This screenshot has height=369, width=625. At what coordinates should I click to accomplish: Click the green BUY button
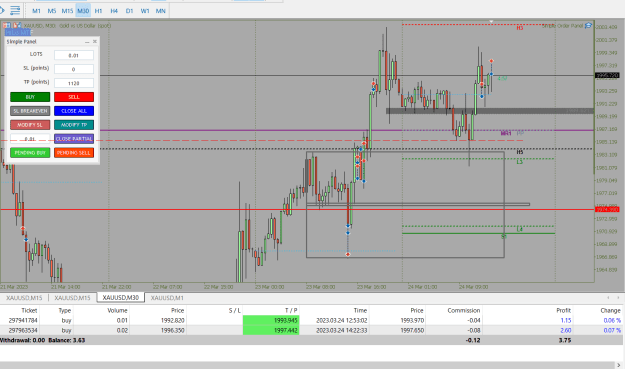[30, 97]
